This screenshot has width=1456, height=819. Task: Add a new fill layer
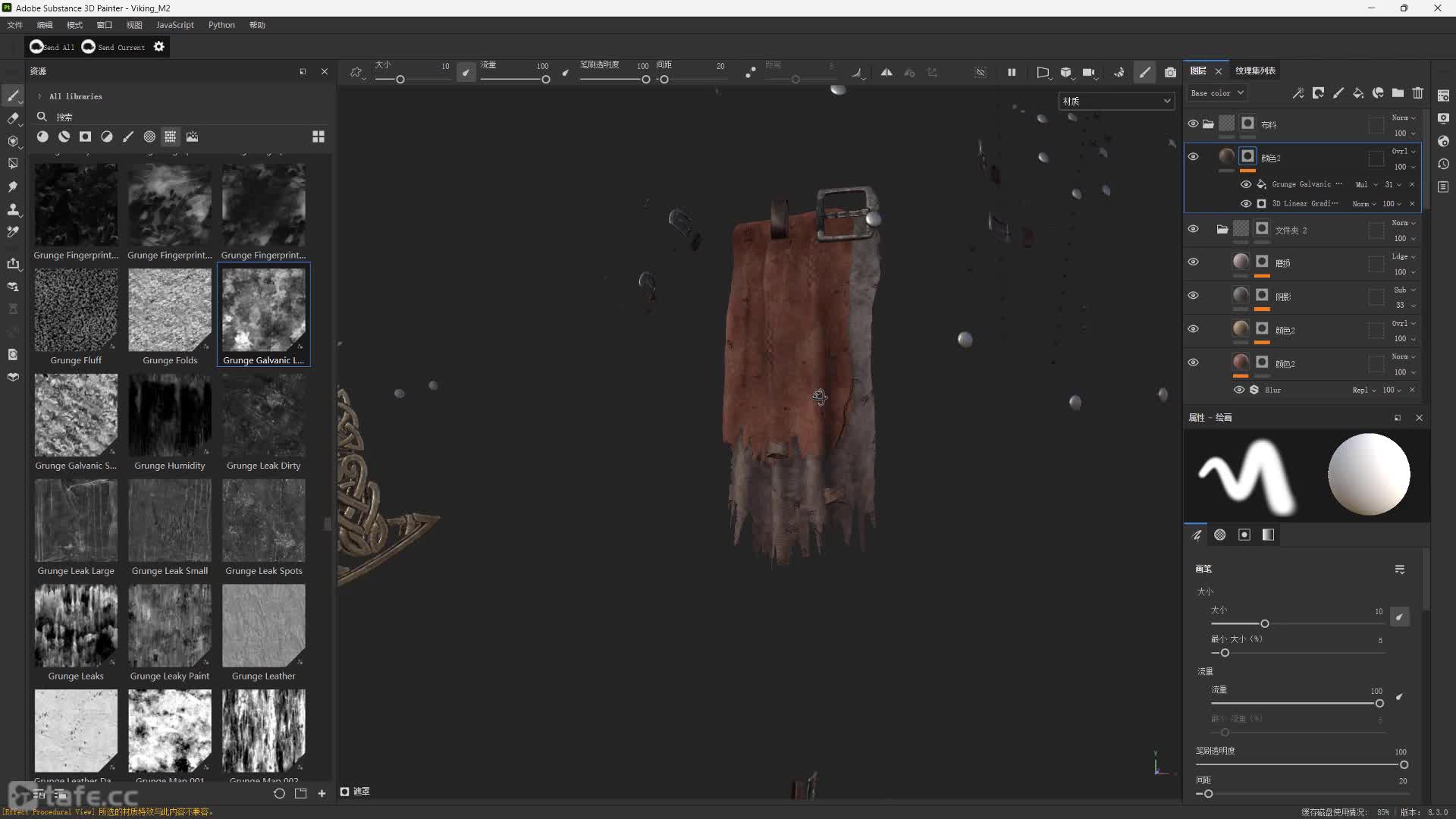pos(1358,93)
